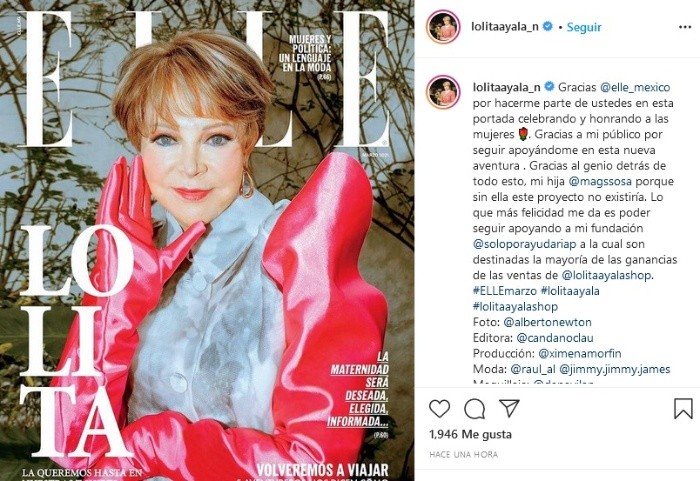The height and width of the screenshot is (481, 700).
Task: Open the @soloporayudariap foundation mention
Action: pyautogui.click(x=525, y=244)
